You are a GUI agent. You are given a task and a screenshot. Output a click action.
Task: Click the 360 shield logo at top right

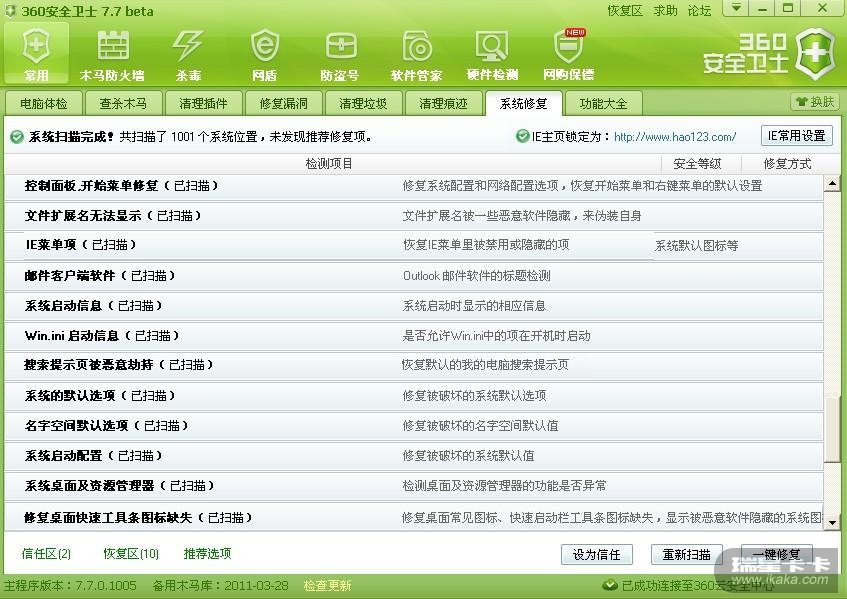click(816, 53)
